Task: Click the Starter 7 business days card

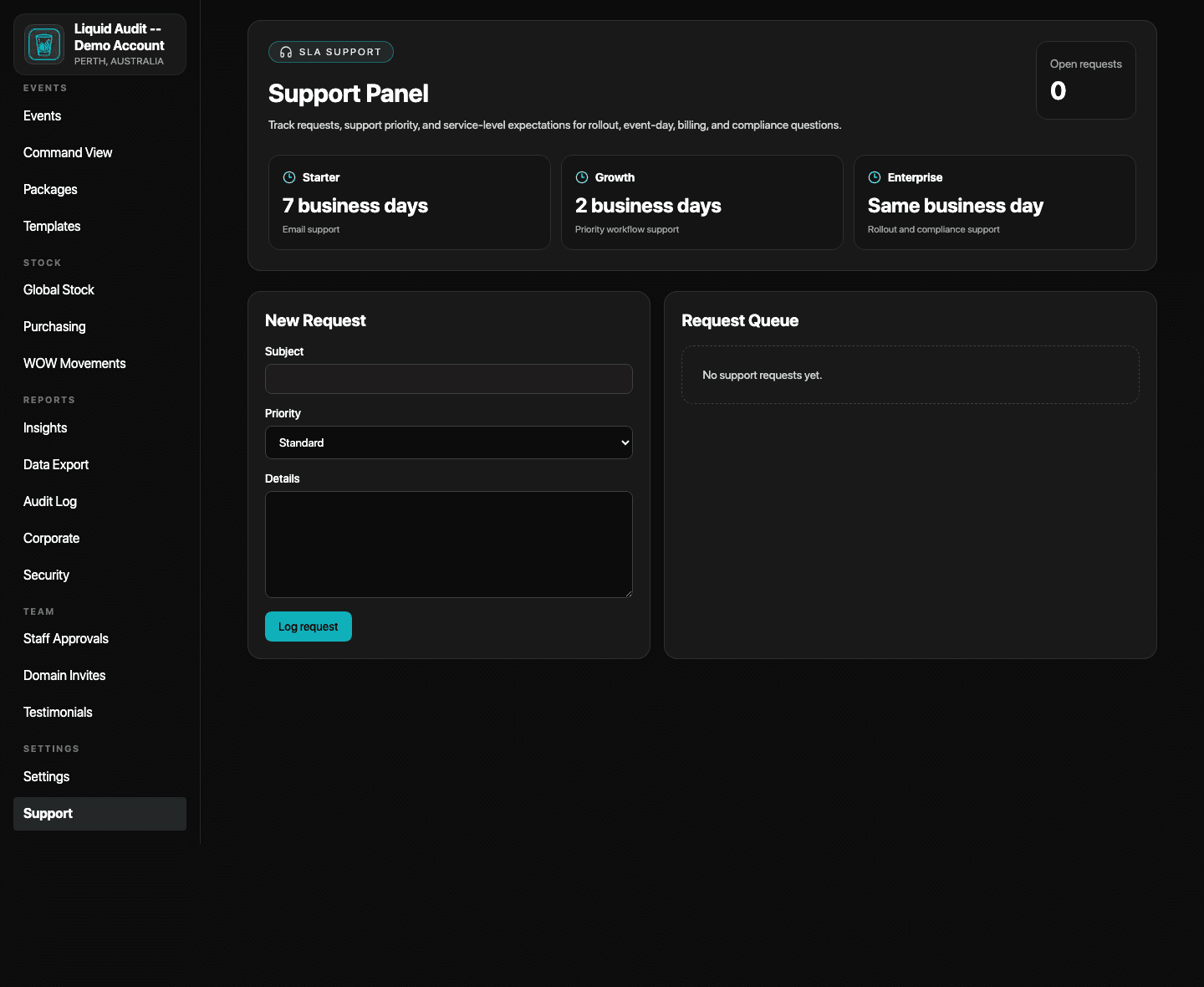Action: tap(410, 202)
